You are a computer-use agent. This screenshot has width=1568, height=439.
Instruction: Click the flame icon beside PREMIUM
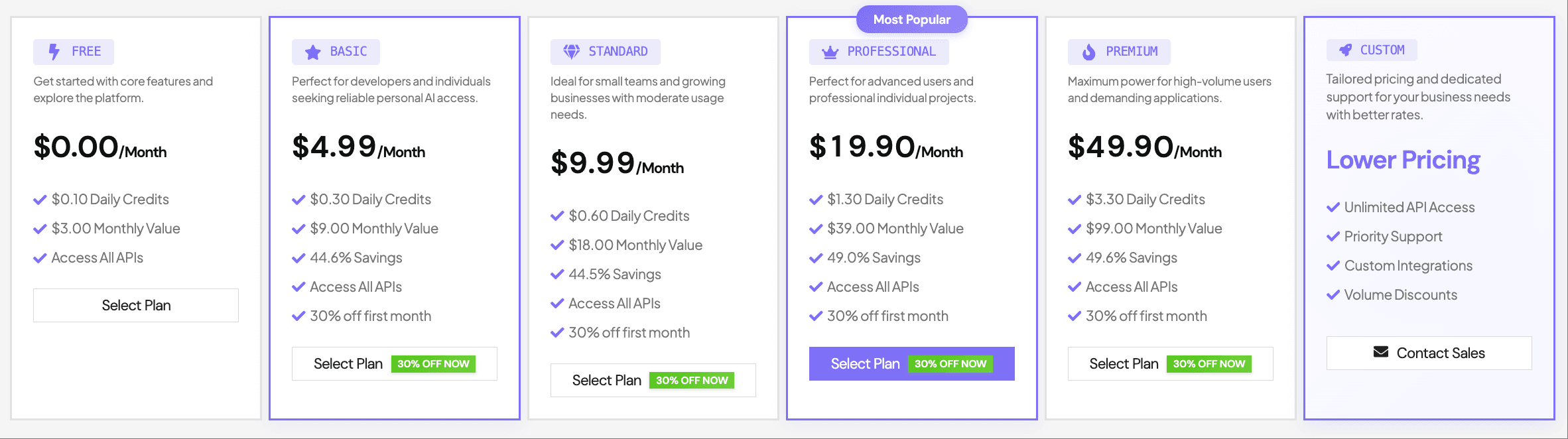tap(1088, 52)
